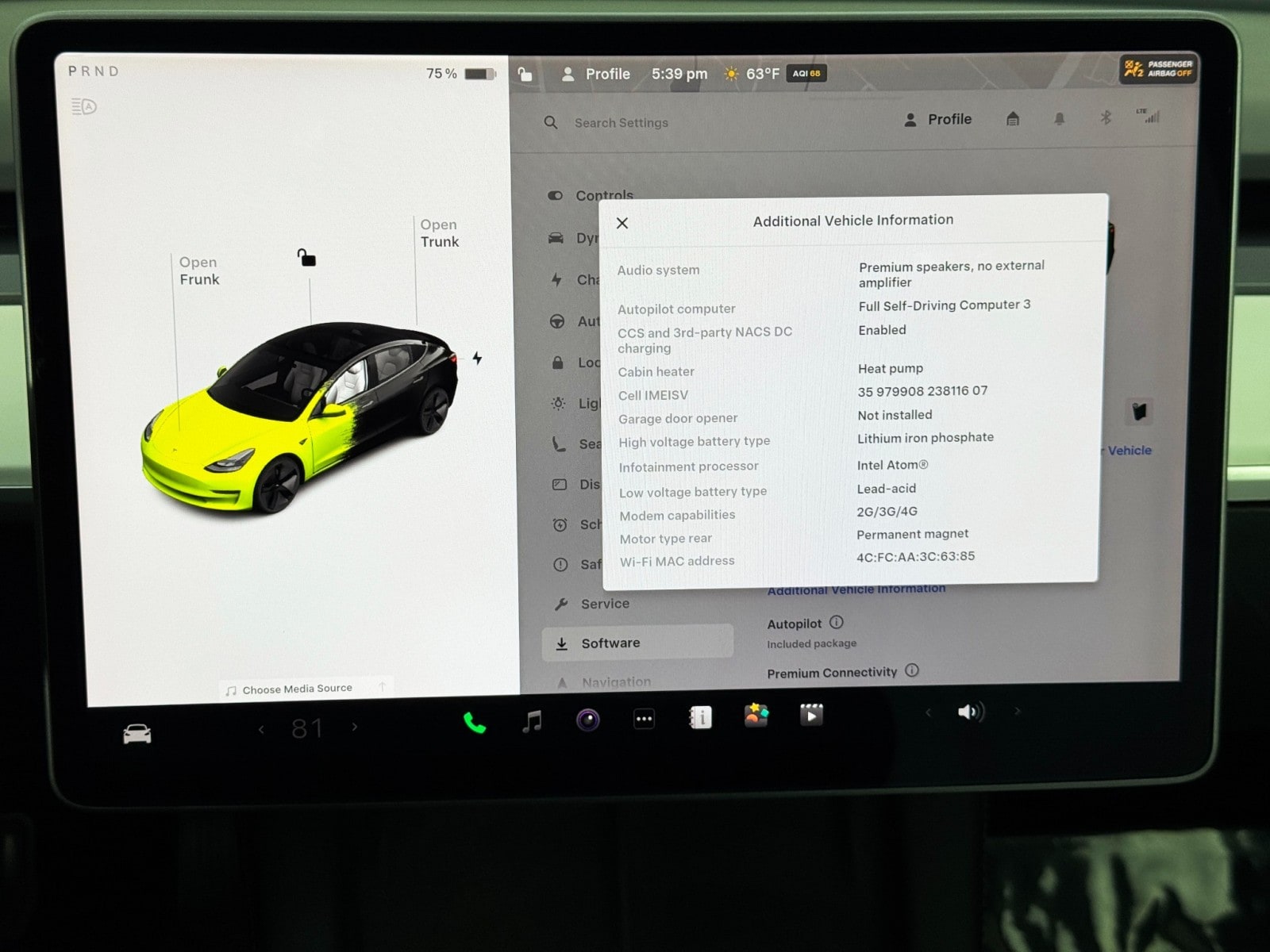
Task: Mute the speaker volume icon
Action: tap(970, 712)
